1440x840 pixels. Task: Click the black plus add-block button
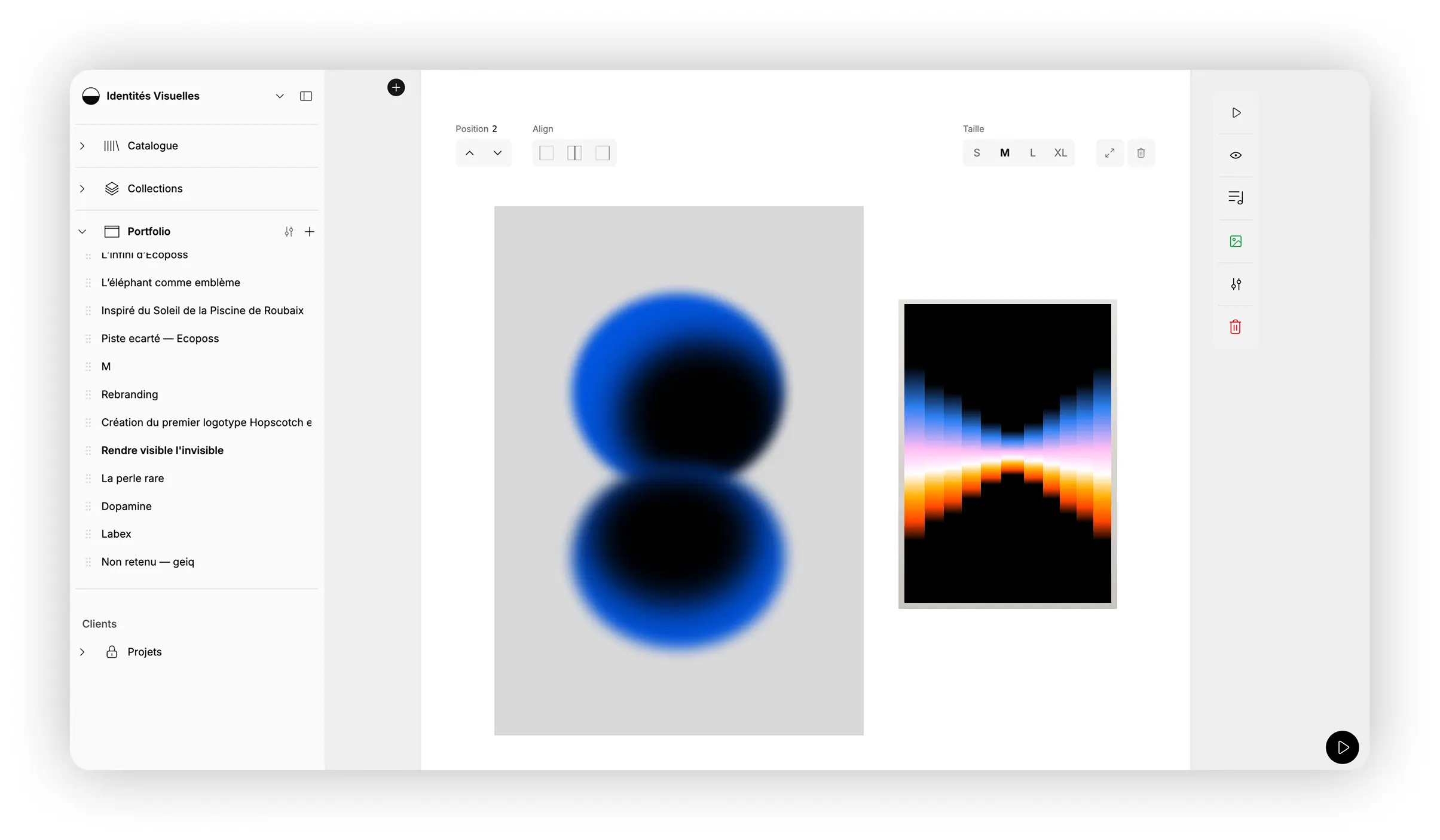click(396, 88)
